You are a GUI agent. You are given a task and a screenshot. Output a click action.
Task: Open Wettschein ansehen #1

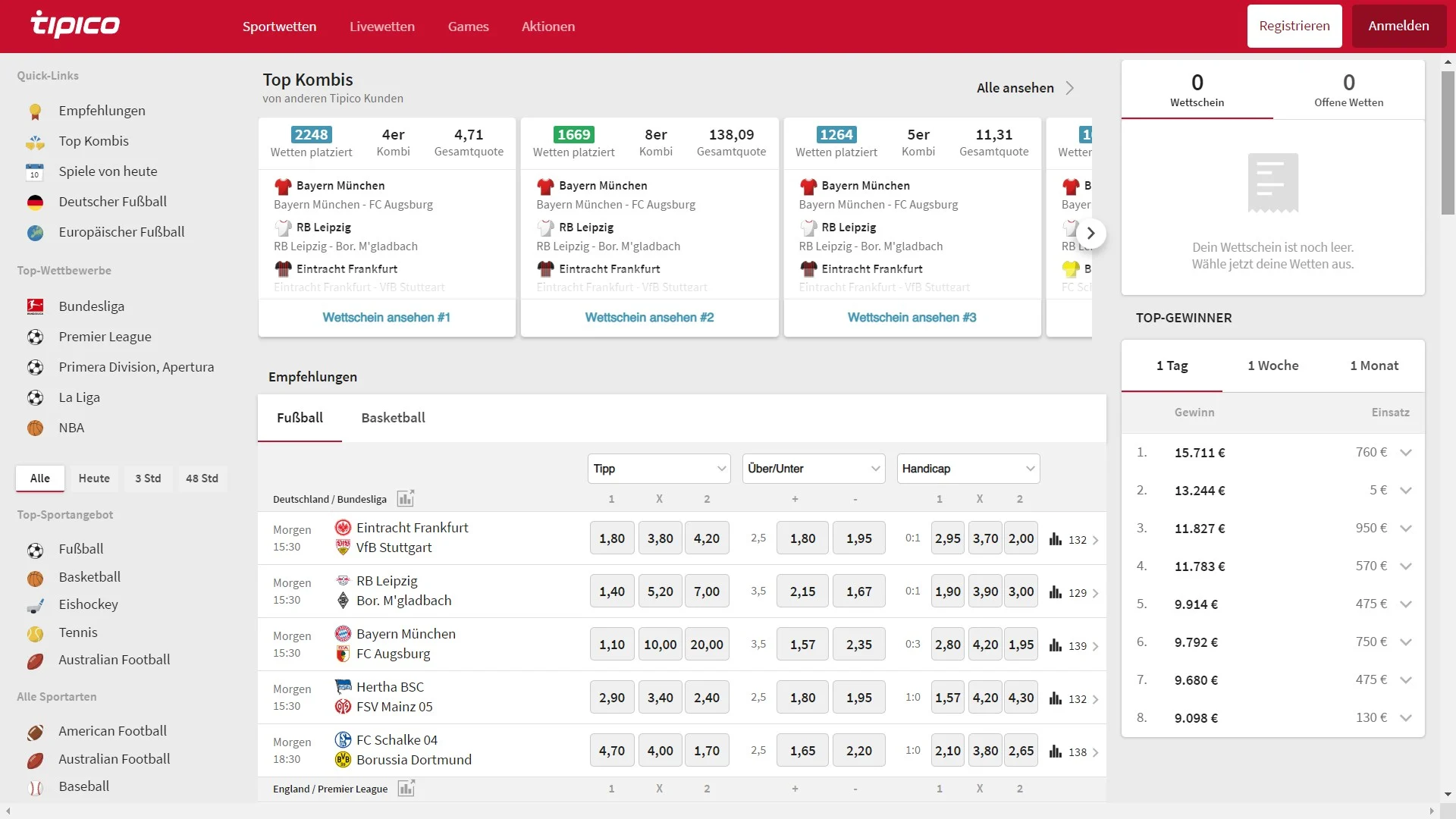[x=386, y=318]
